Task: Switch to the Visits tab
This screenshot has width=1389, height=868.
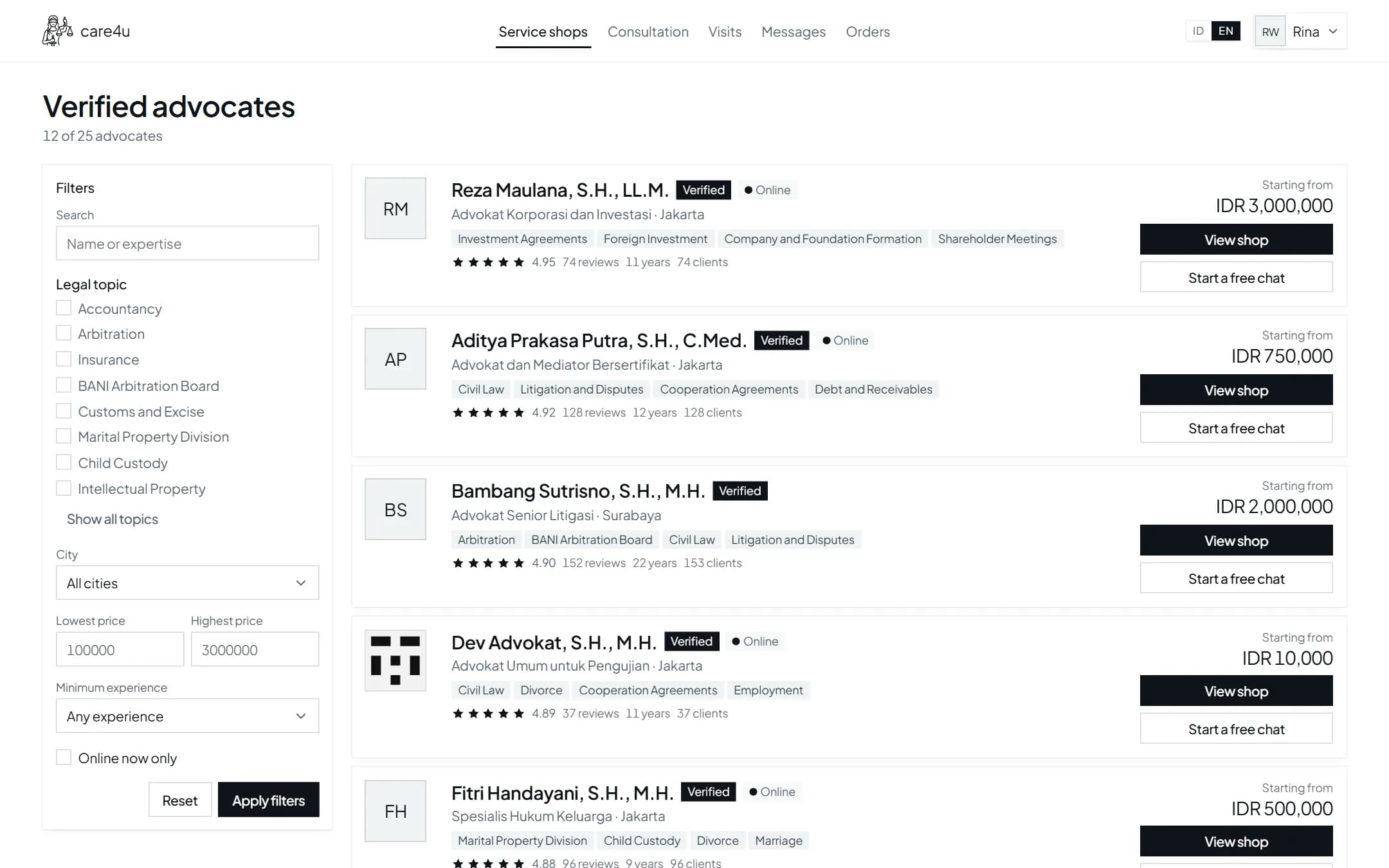Action: tap(725, 32)
